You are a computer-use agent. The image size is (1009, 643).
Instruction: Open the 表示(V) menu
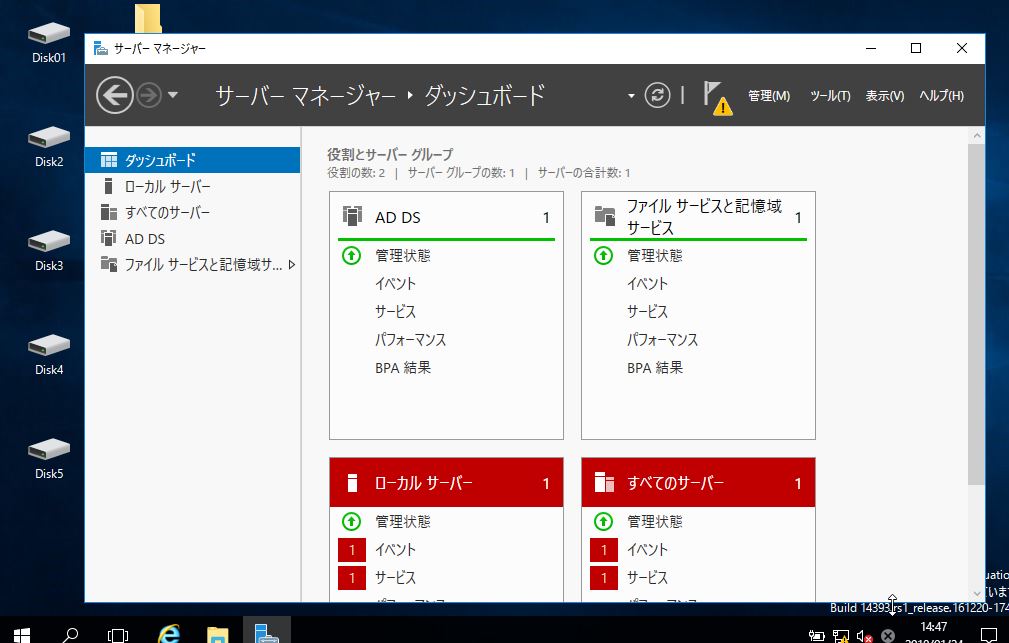point(885,96)
